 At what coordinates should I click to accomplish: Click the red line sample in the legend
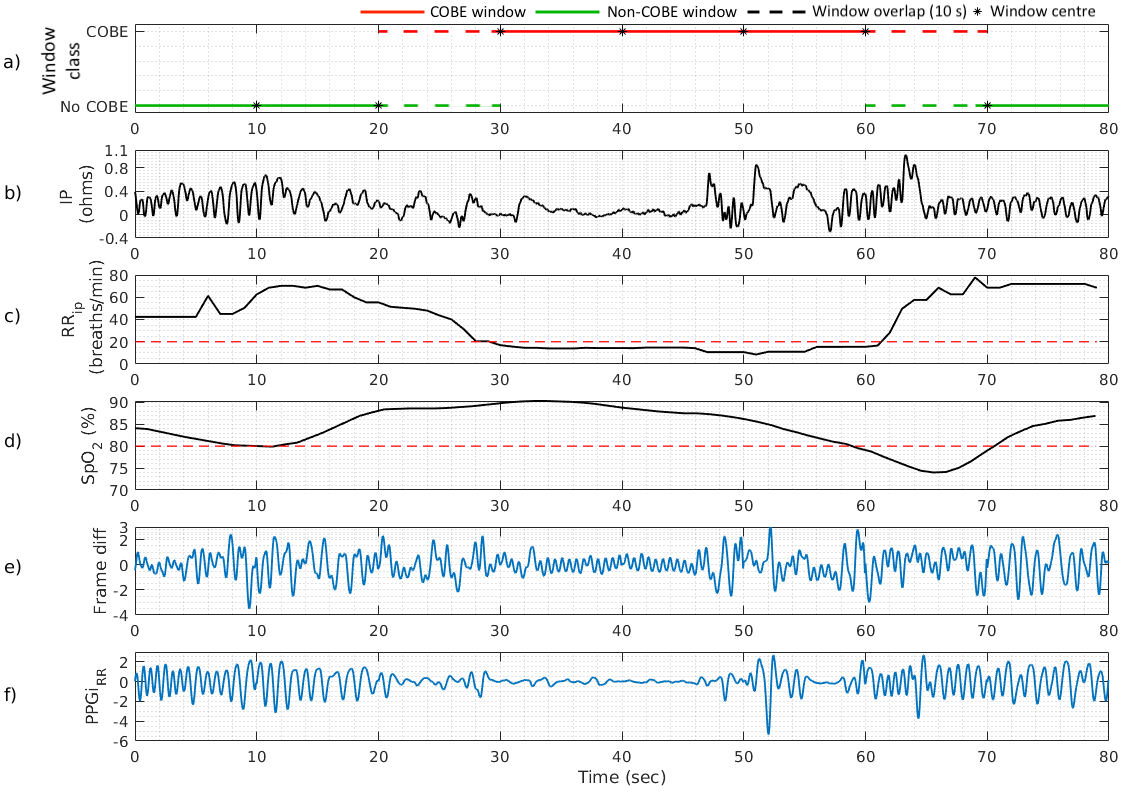tap(391, 12)
